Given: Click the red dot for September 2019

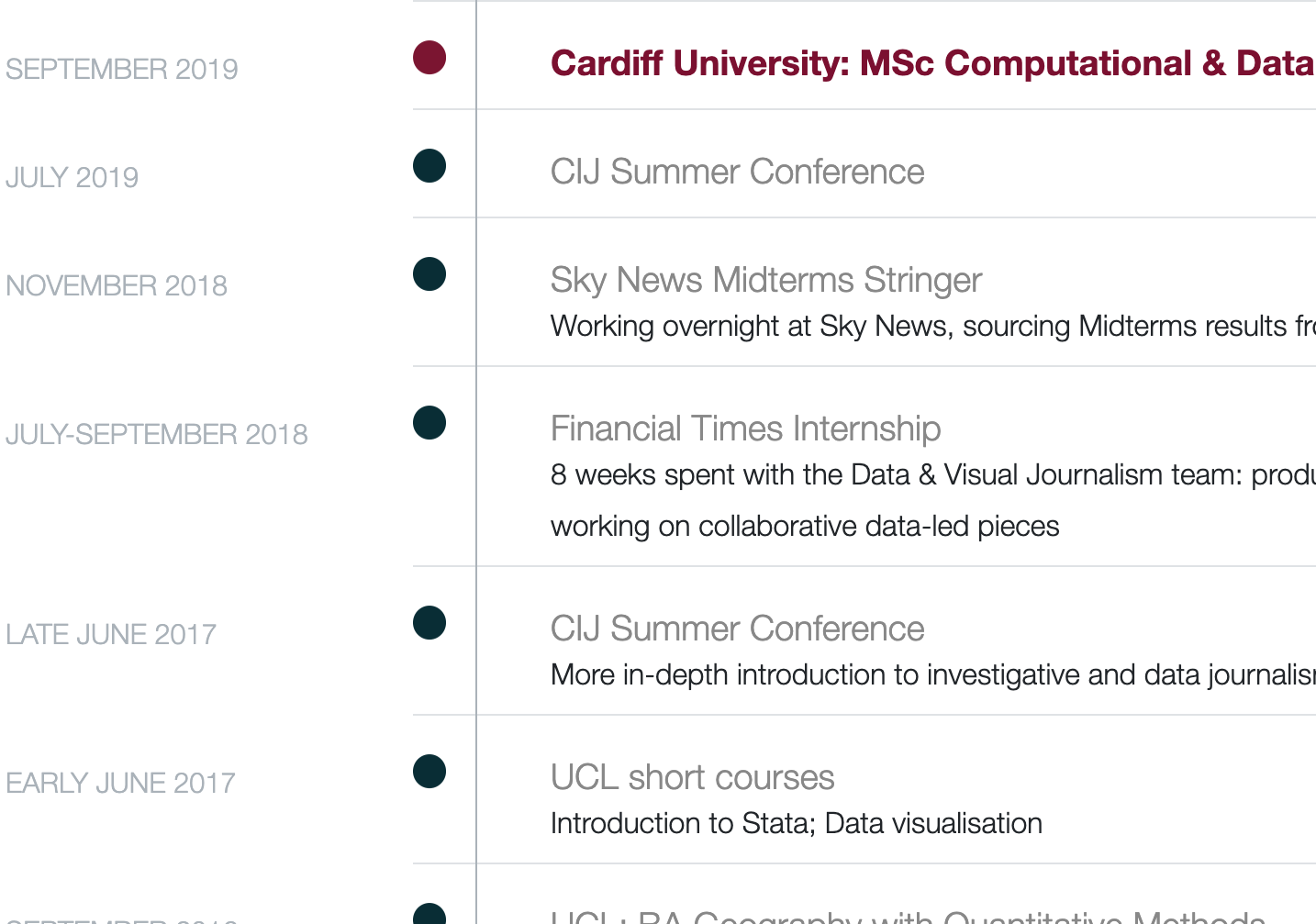Looking at the screenshot, I should [x=429, y=58].
